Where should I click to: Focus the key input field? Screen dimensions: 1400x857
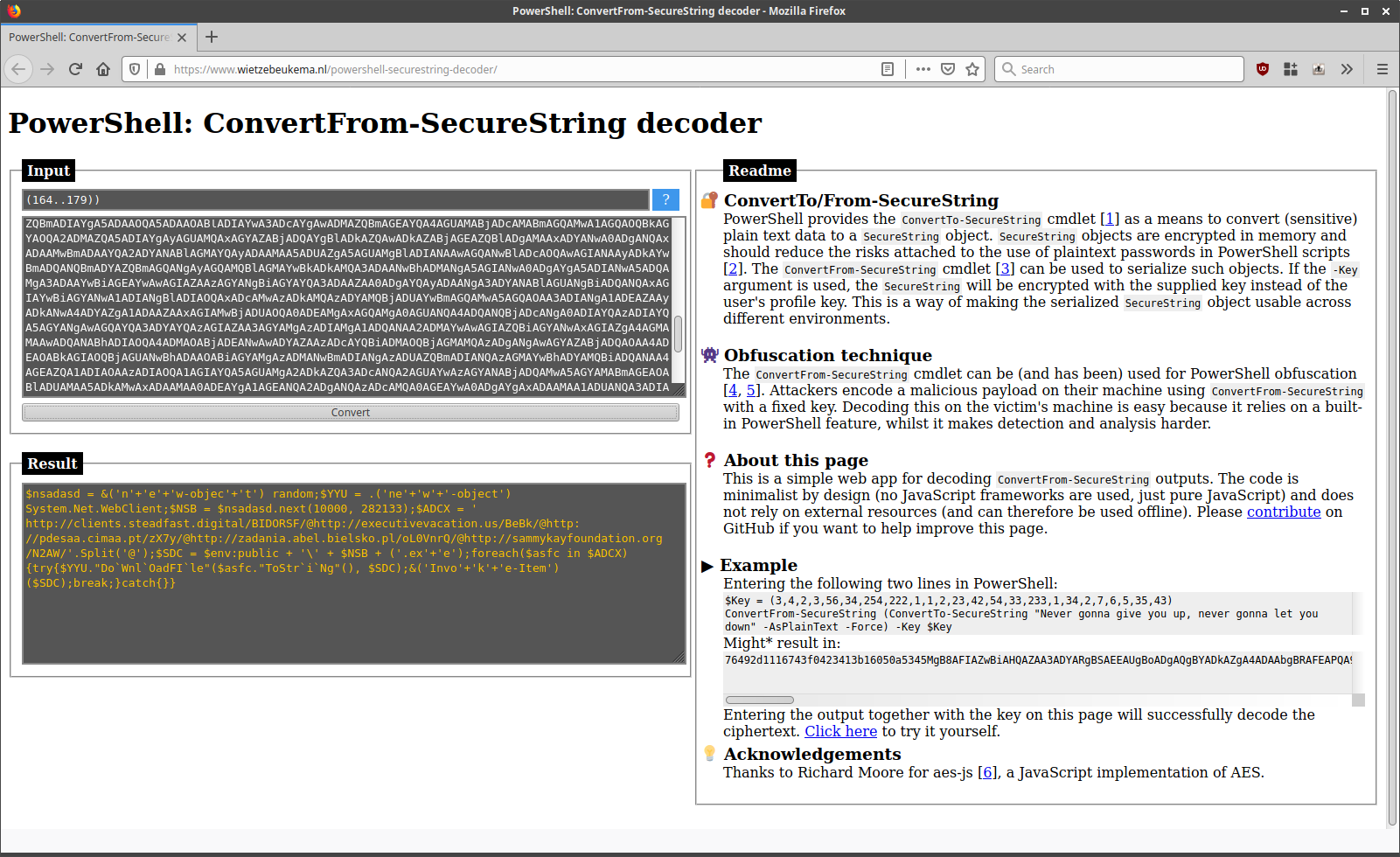pyautogui.click(x=336, y=200)
